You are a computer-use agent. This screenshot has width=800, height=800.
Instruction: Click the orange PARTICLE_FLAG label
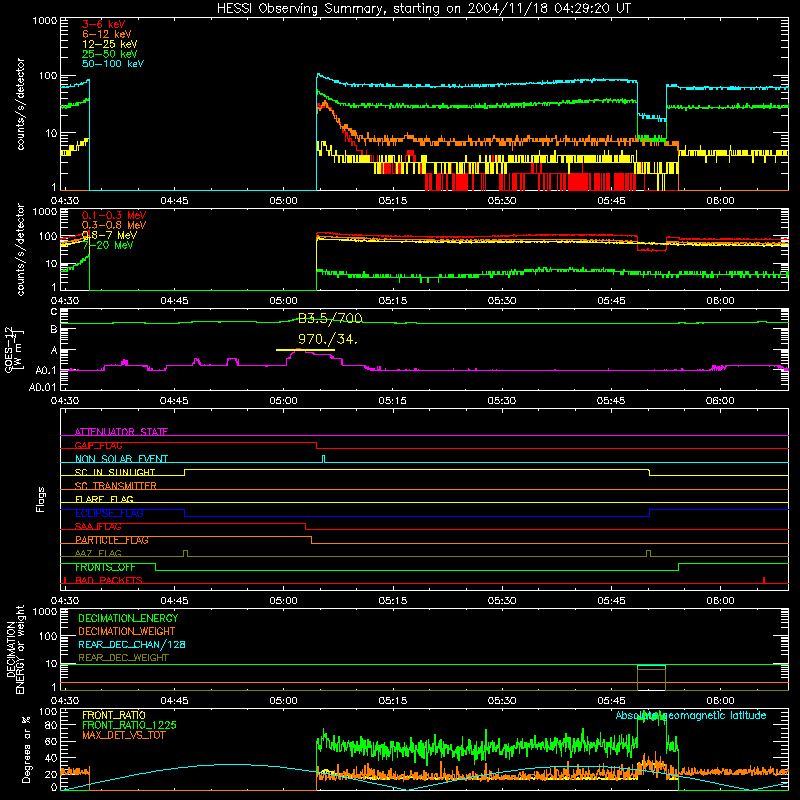point(112,540)
